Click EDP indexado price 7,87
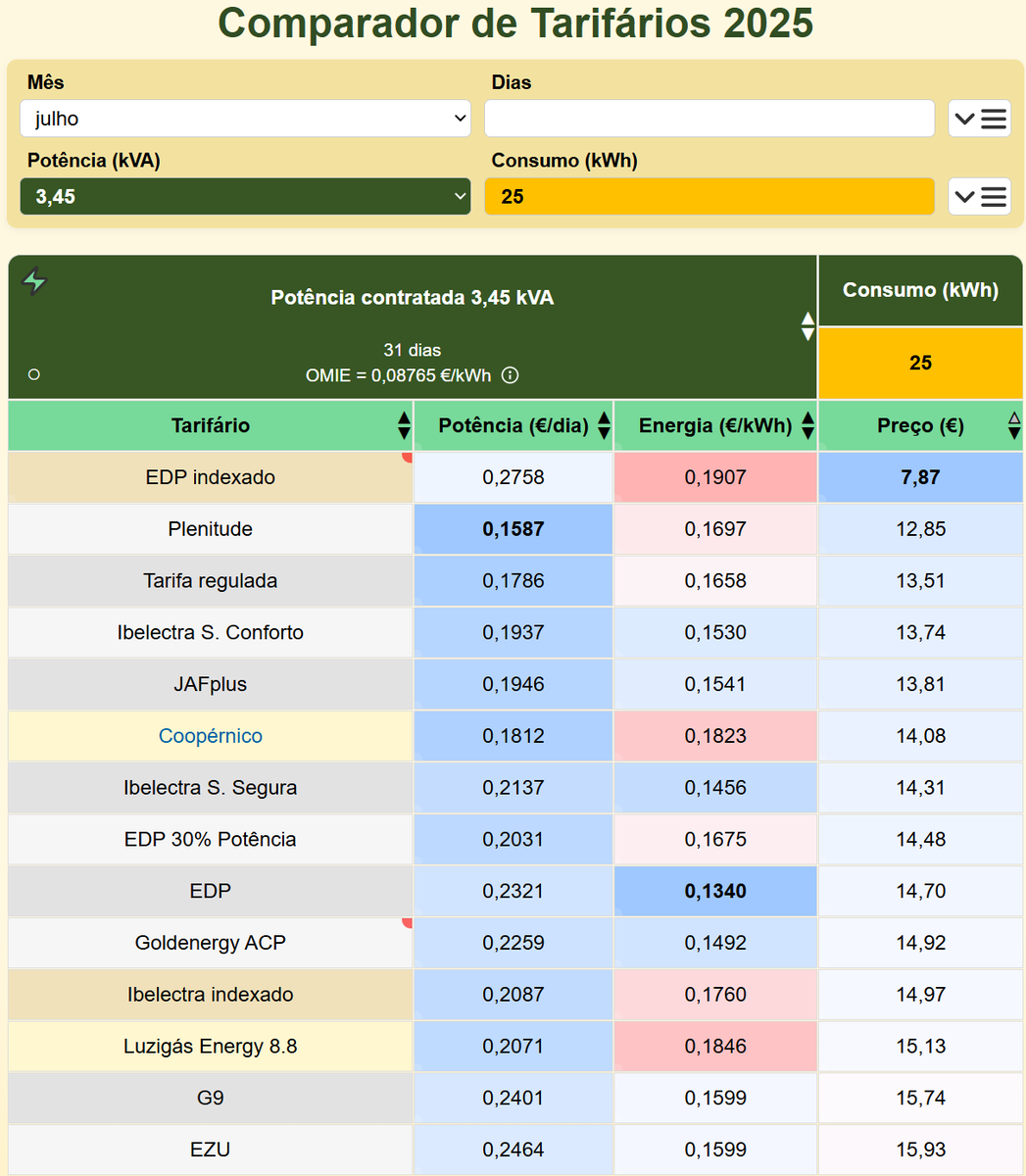 coord(920,477)
